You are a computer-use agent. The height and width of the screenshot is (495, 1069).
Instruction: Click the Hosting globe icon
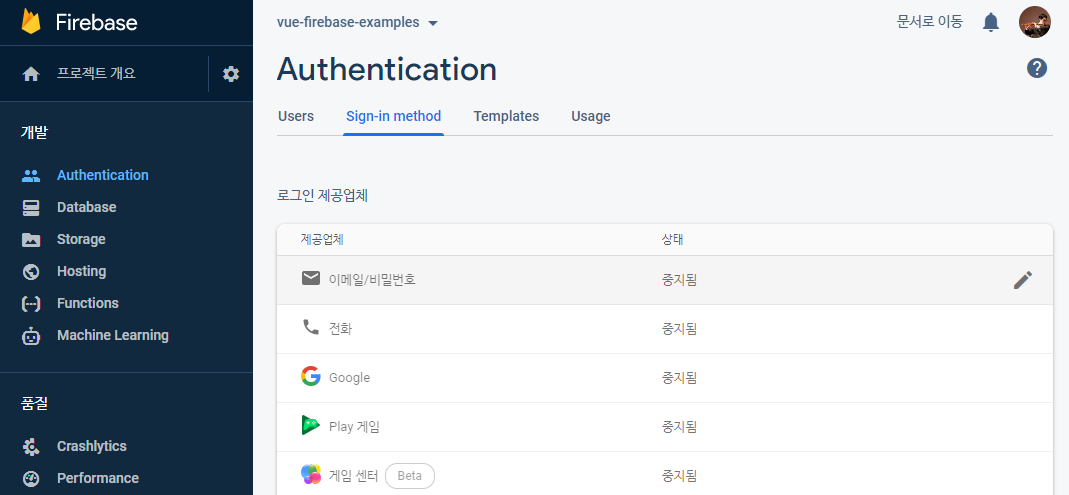tap(31, 271)
